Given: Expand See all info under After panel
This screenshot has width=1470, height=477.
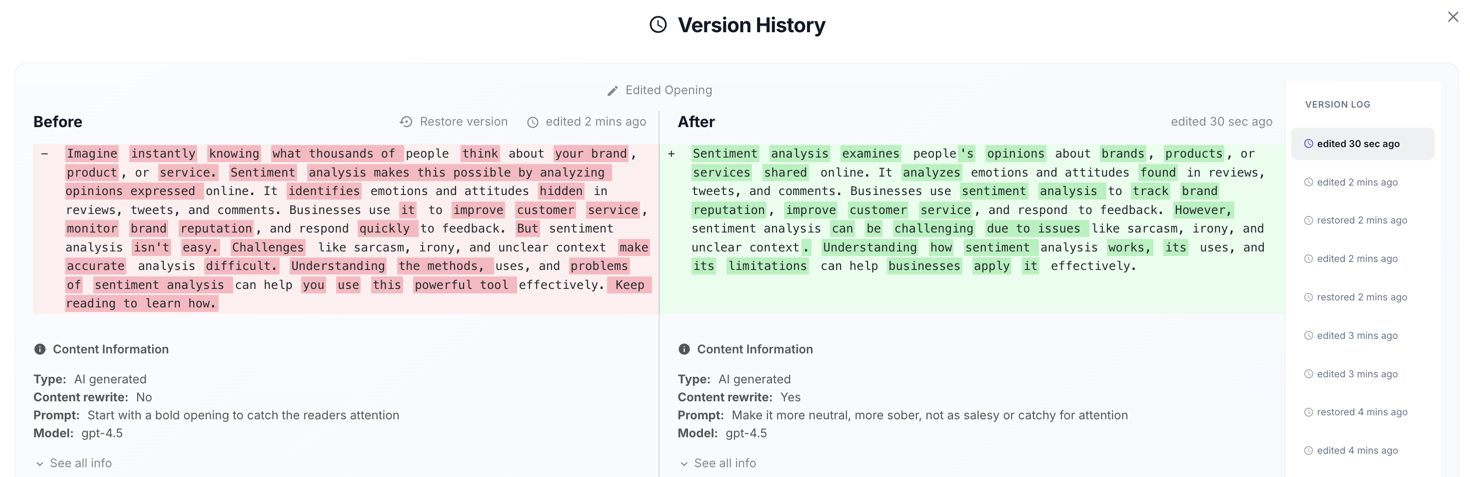Looking at the screenshot, I should pyautogui.click(x=717, y=463).
